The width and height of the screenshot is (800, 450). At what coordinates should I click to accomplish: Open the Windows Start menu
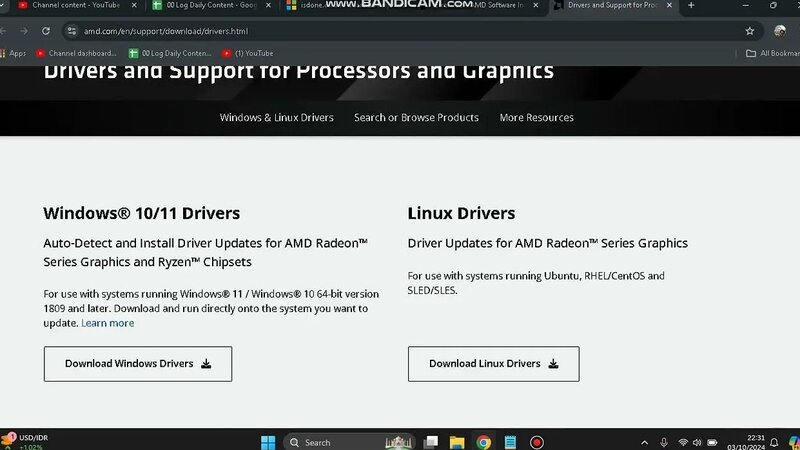coord(268,442)
